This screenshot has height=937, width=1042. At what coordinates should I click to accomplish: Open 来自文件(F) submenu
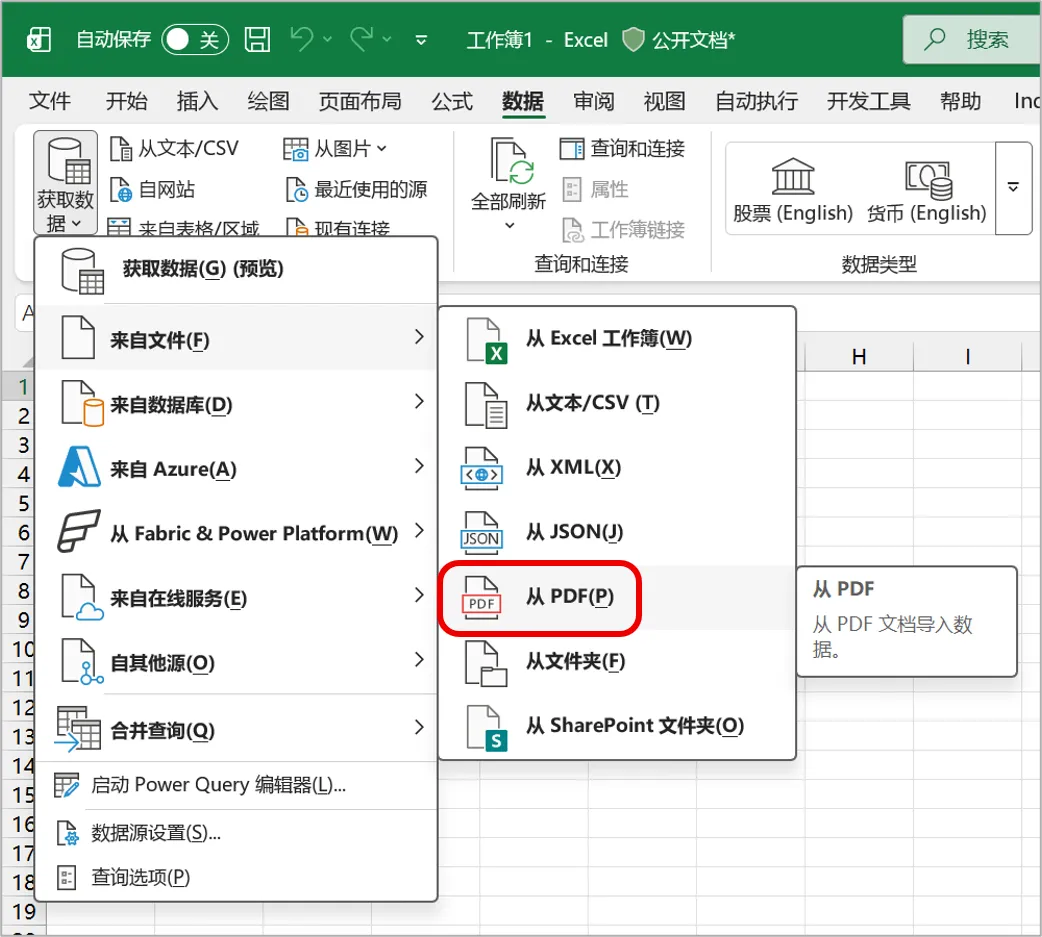pyautogui.click(x=236, y=338)
